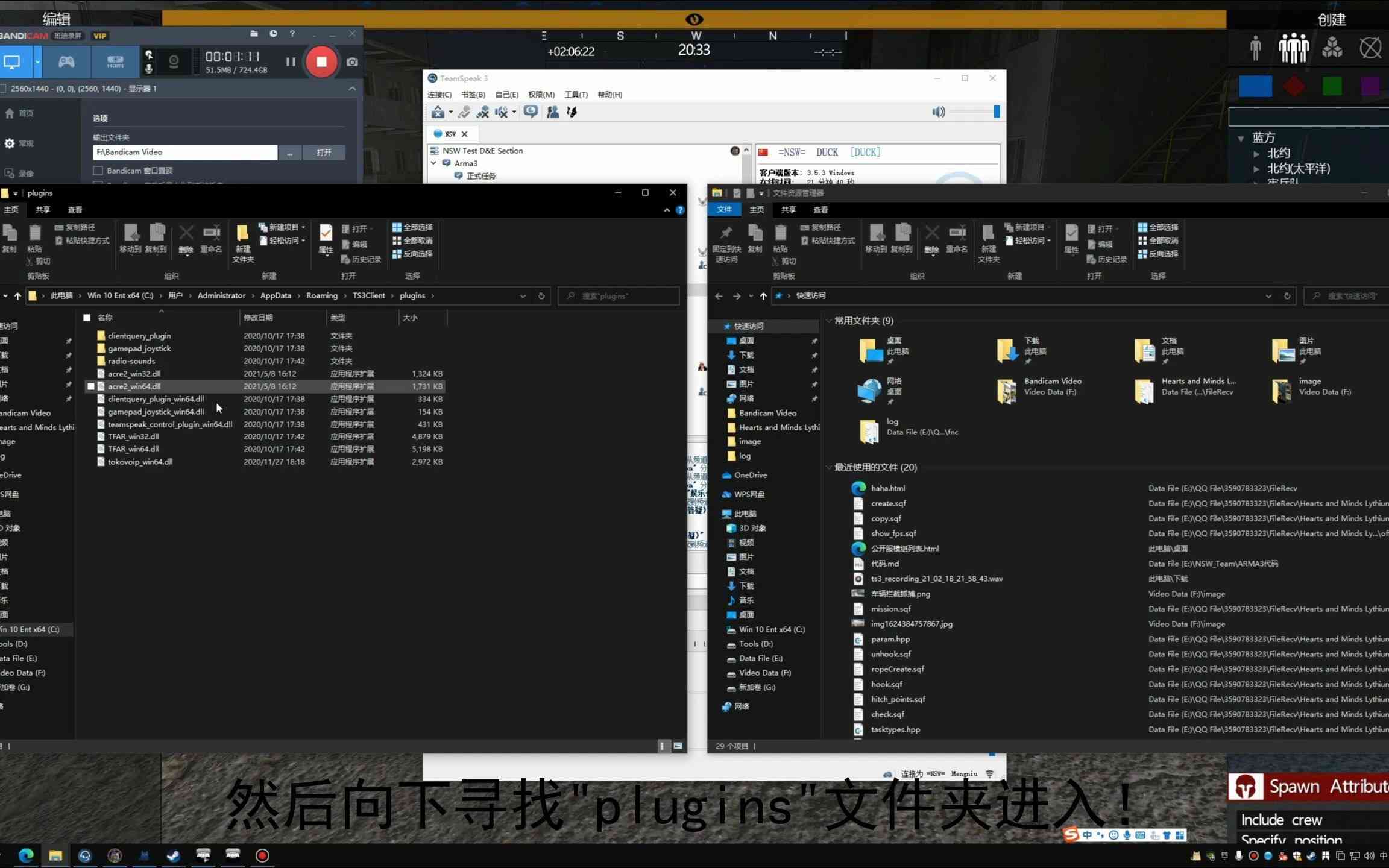Open TeamSpeak 工具 menu
Screen dimensions: 1389x868
pyautogui.click(x=576, y=95)
